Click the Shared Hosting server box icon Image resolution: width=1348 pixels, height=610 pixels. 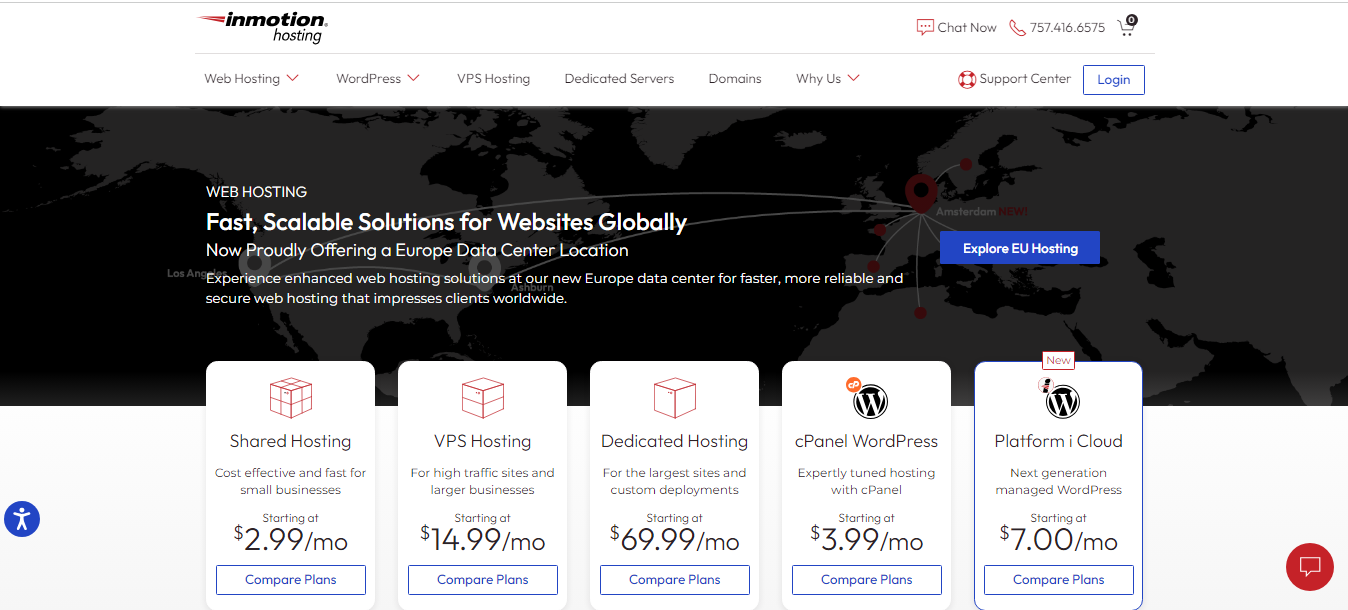click(291, 398)
